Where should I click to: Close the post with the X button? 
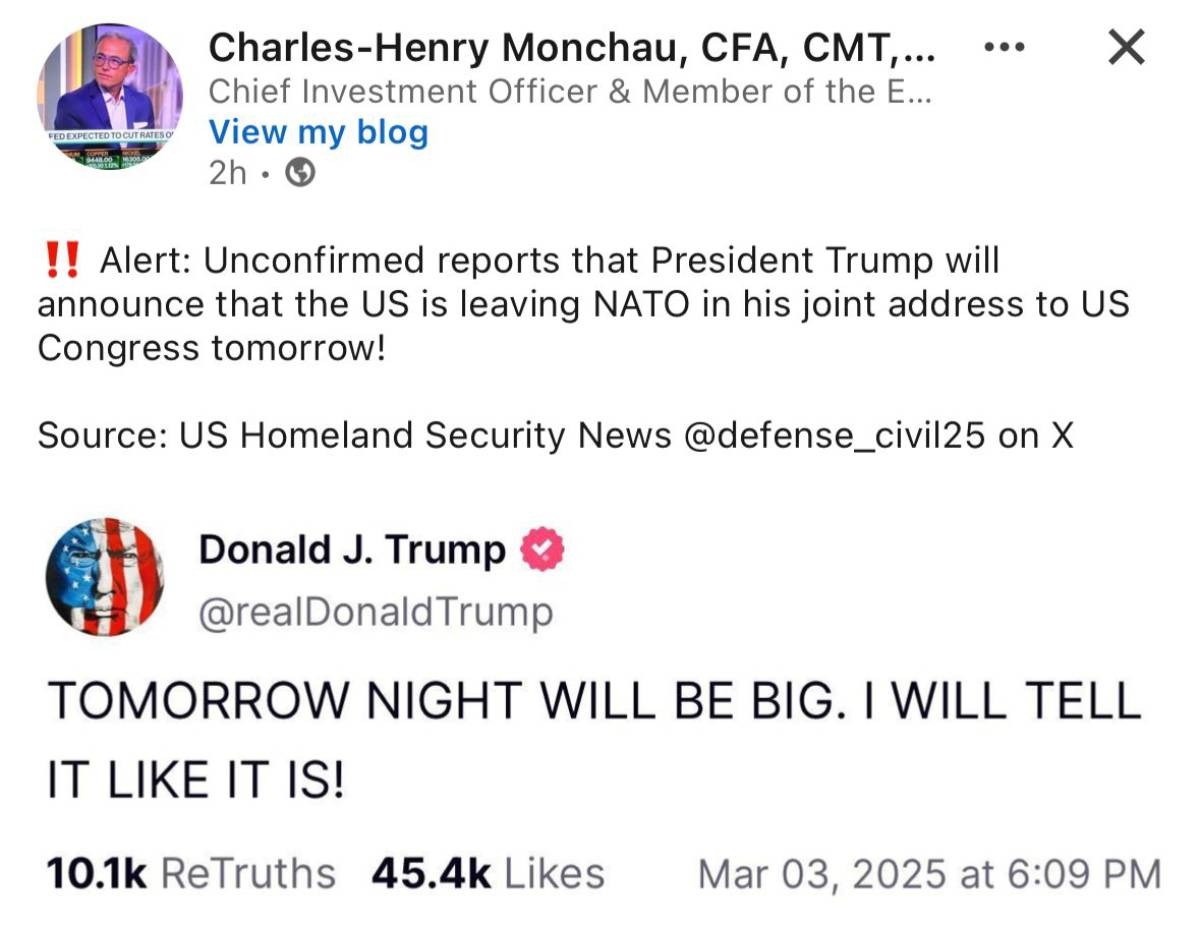point(1126,48)
